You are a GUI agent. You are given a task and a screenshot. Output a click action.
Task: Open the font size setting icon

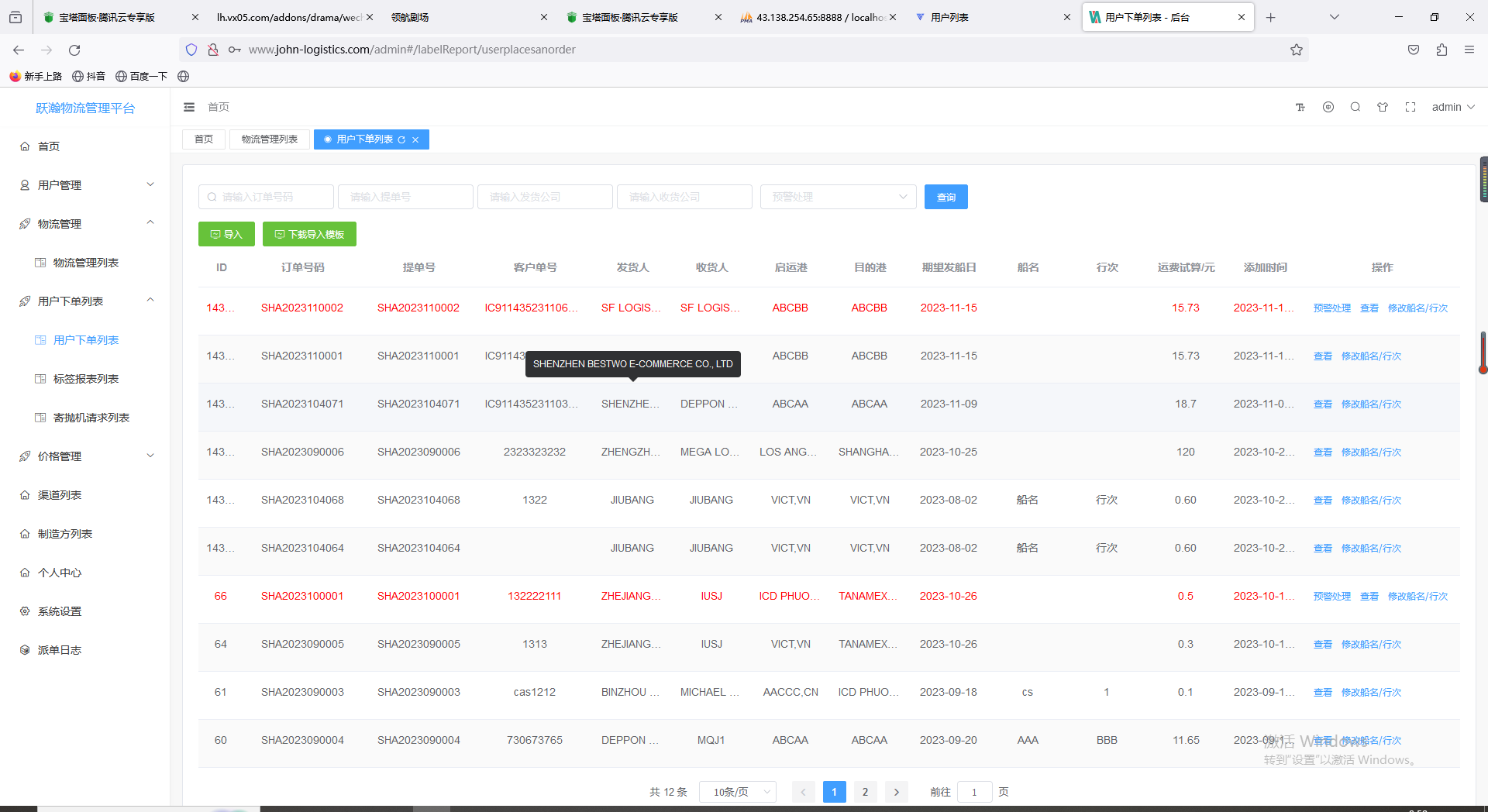pyautogui.click(x=1300, y=107)
